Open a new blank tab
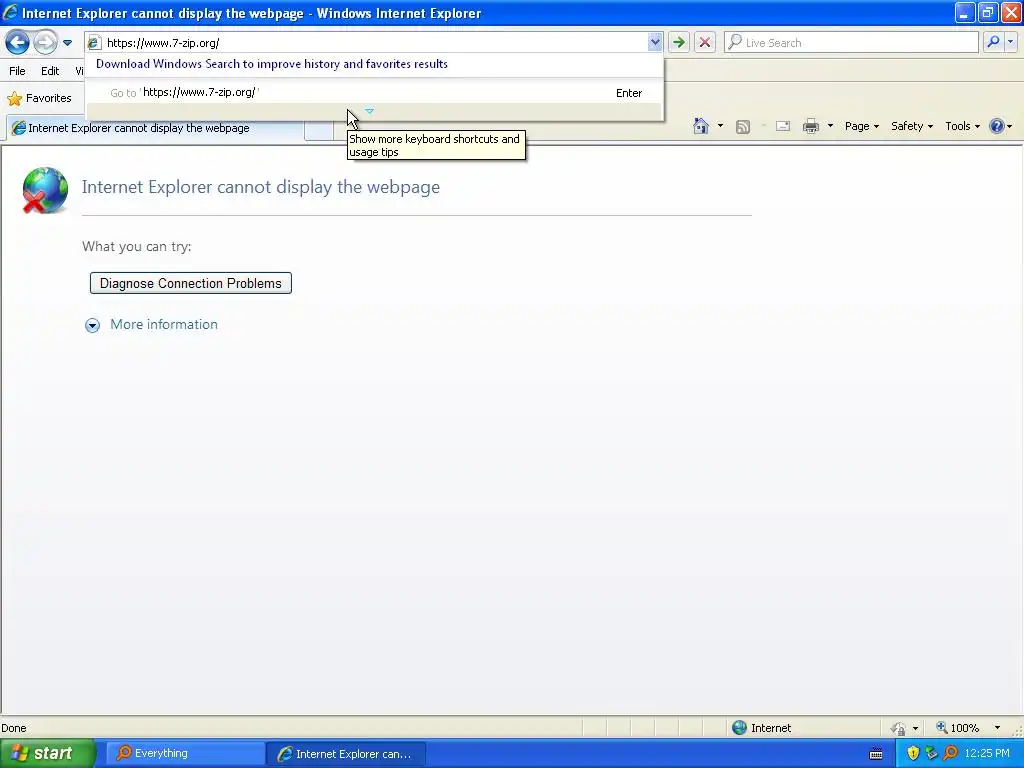This screenshot has height=768, width=1024. click(319, 130)
